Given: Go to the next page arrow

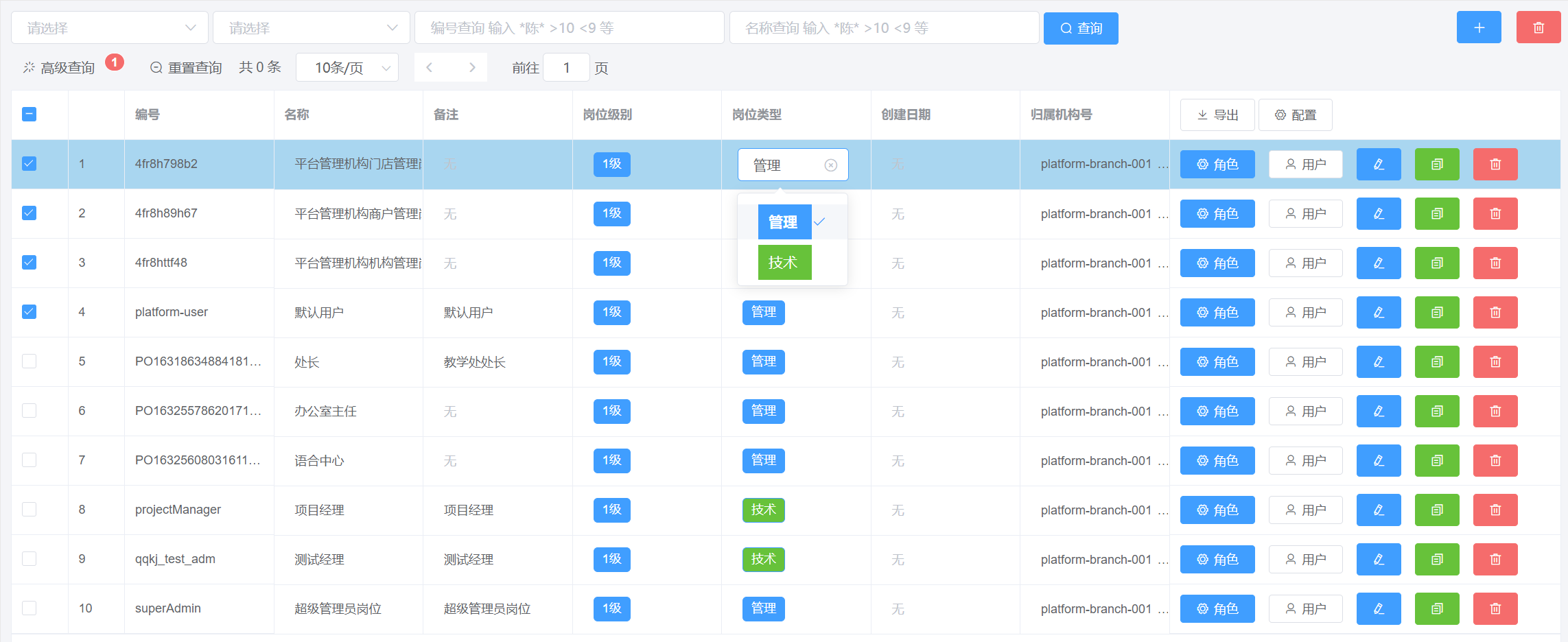Looking at the screenshot, I should pos(472,67).
